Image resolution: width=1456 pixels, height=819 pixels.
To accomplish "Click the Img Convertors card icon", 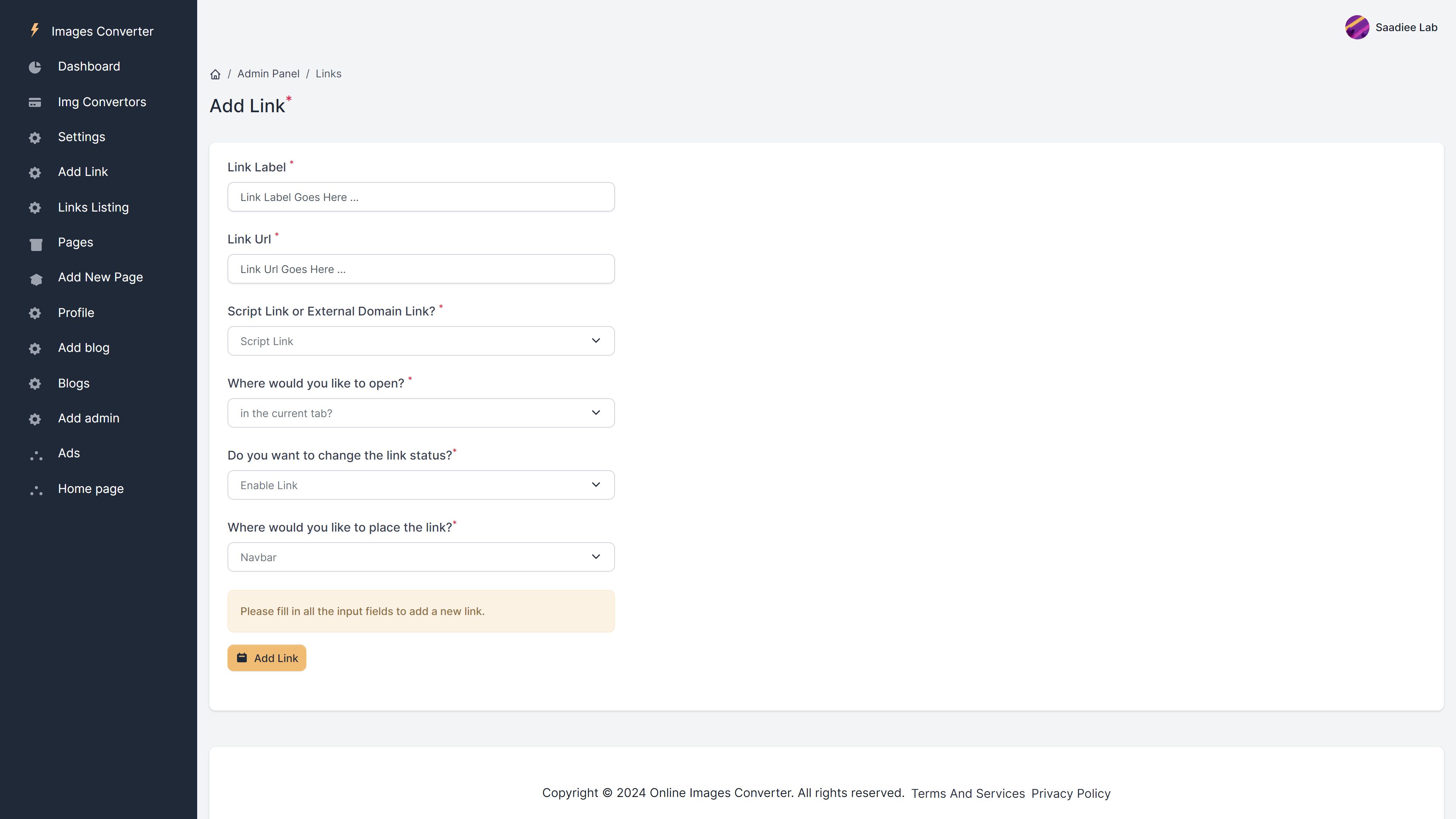I will coord(35,102).
